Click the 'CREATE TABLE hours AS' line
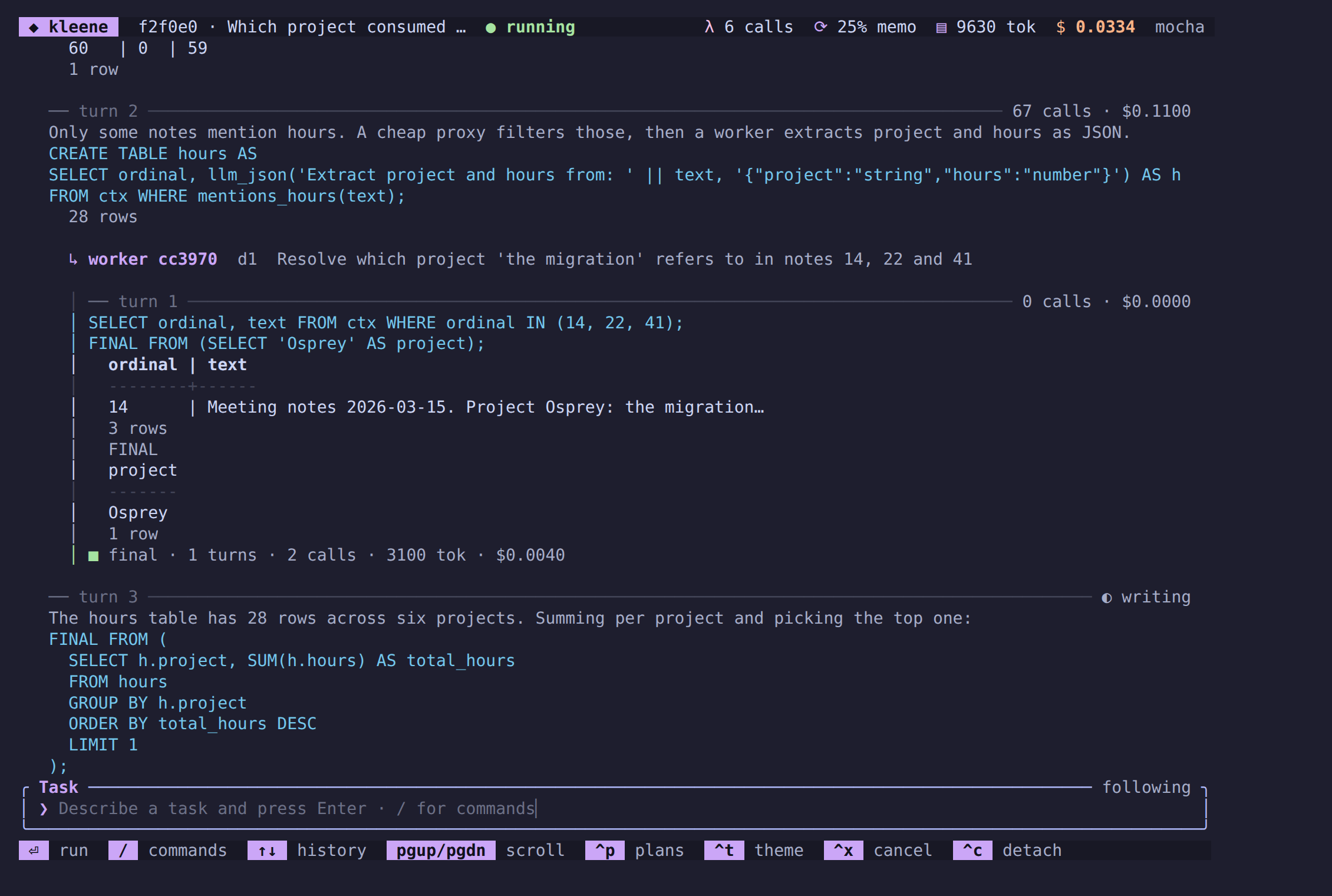This screenshot has width=1332, height=896. (153, 154)
